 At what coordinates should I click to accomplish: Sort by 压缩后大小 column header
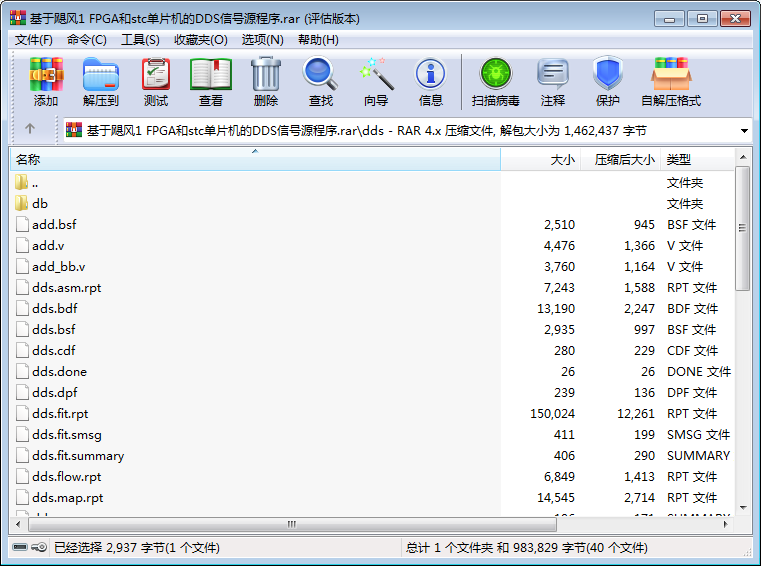pyautogui.click(x=624, y=160)
